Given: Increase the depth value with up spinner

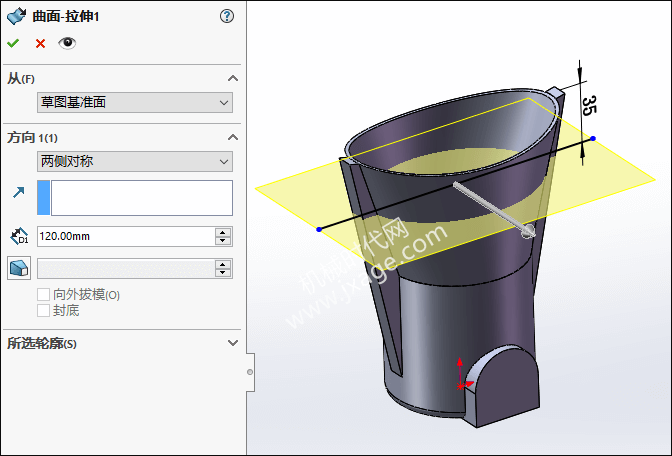Looking at the screenshot, I should click(x=224, y=232).
